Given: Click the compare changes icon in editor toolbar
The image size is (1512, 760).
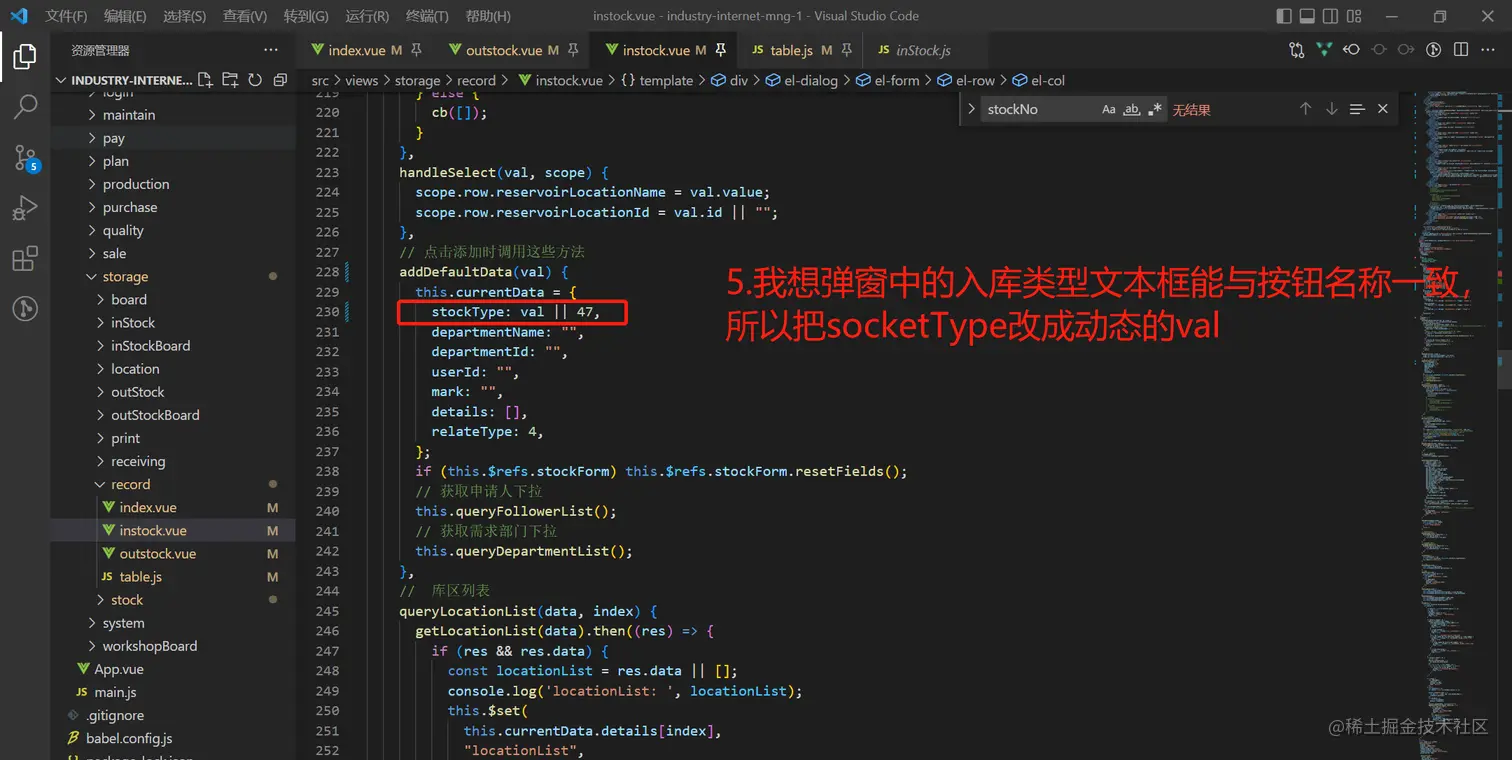Looking at the screenshot, I should [1297, 50].
